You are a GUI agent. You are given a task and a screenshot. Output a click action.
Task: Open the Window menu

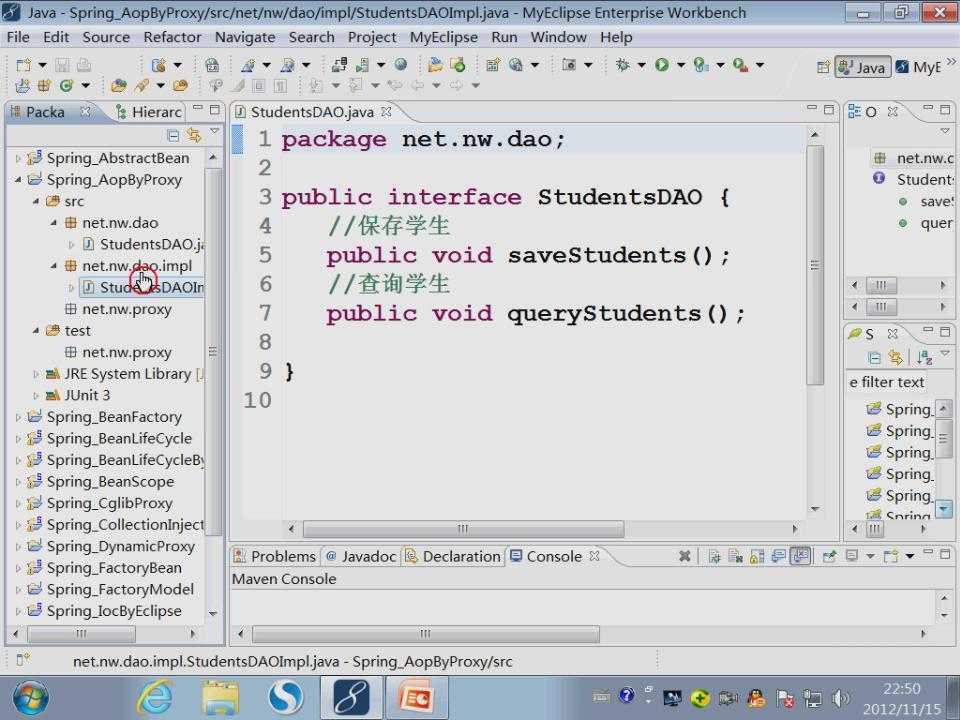click(x=558, y=37)
